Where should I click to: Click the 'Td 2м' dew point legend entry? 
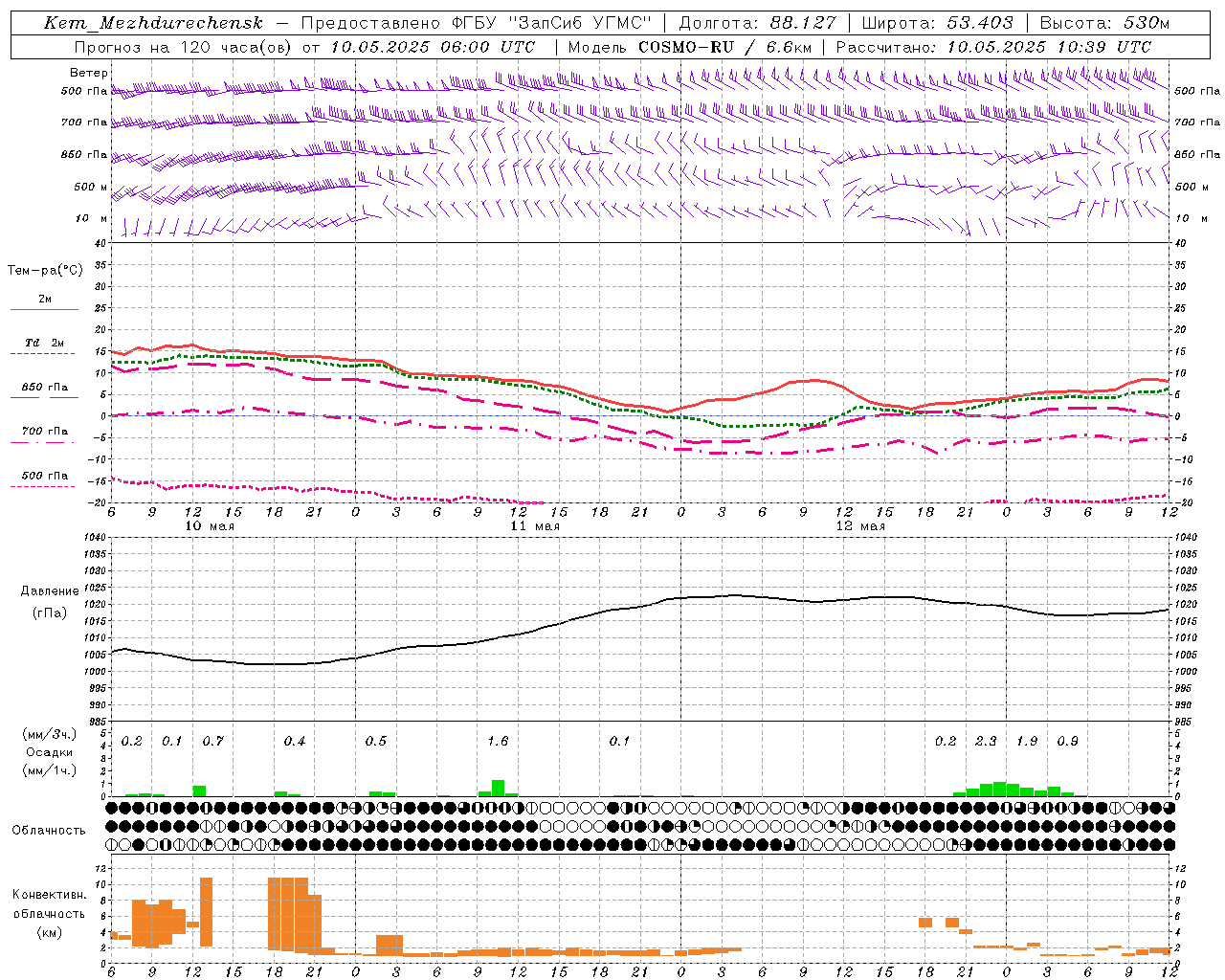(45, 343)
